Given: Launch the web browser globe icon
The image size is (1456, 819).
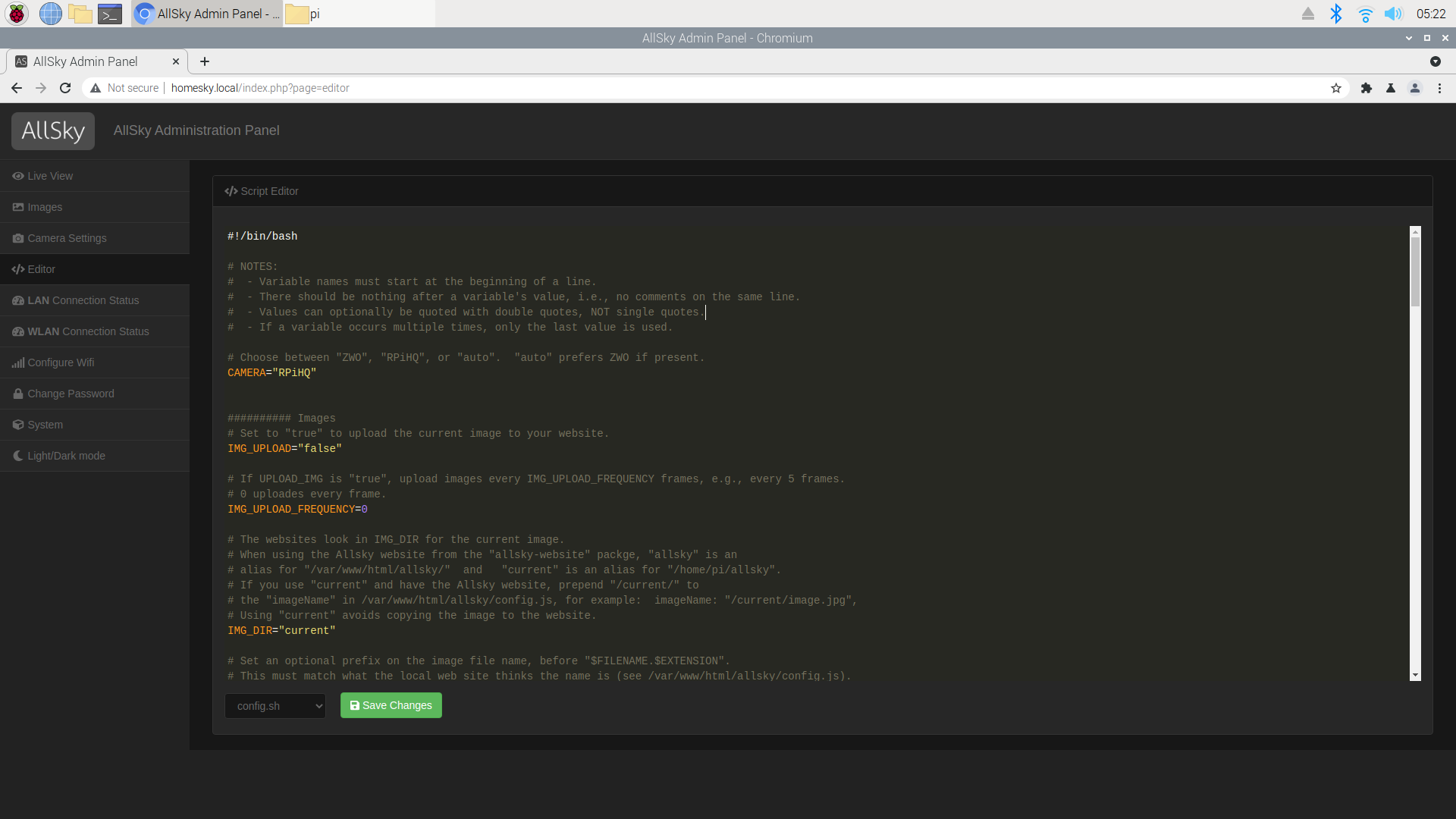Looking at the screenshot, I should click(x=50, y=14).
